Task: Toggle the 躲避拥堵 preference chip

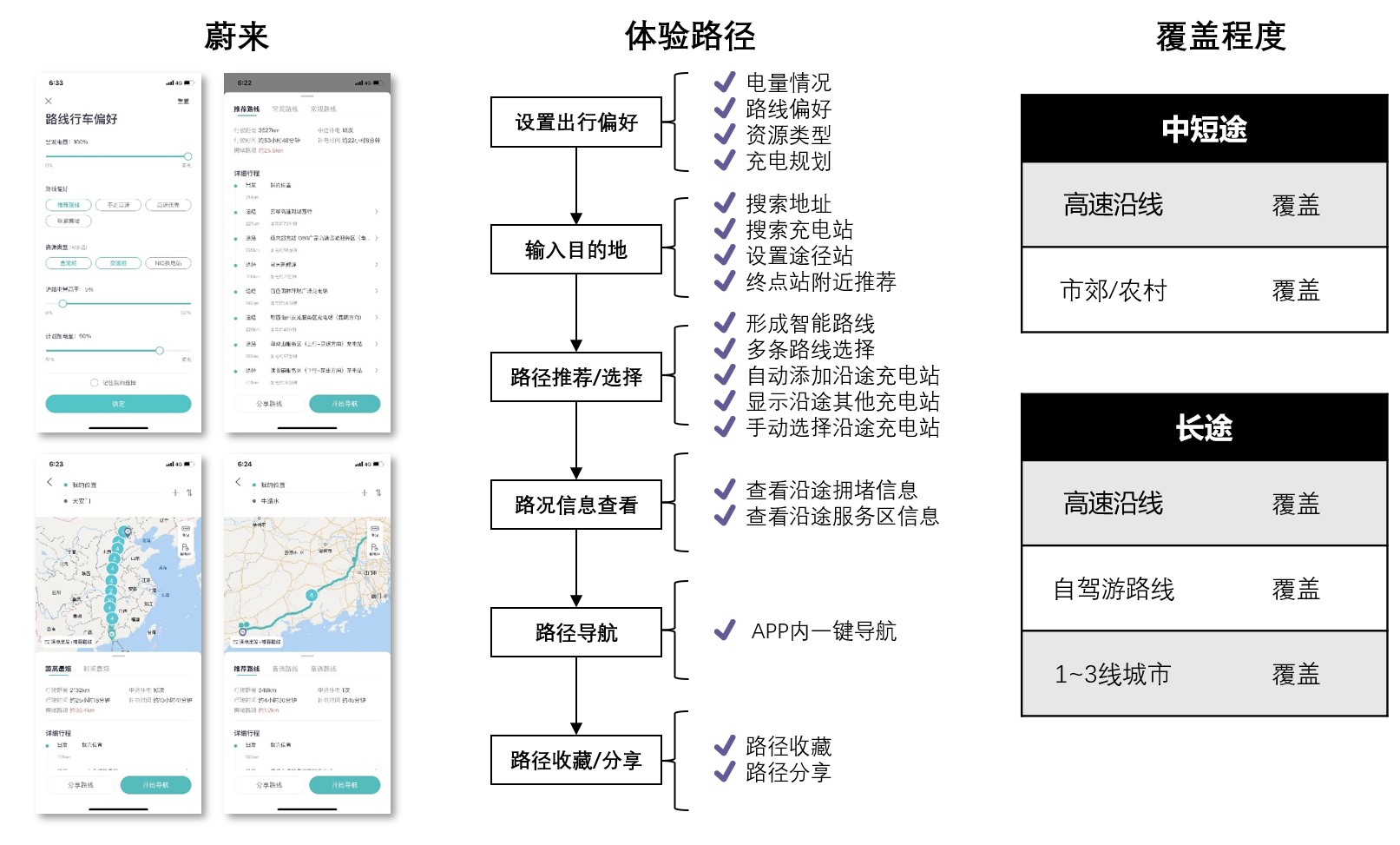Action: click(69, 221)
